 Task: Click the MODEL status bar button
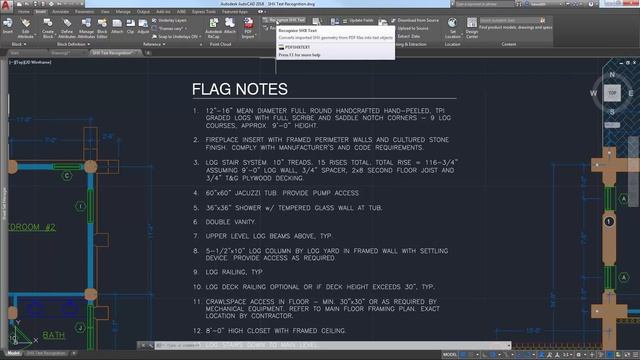[450, 355]
